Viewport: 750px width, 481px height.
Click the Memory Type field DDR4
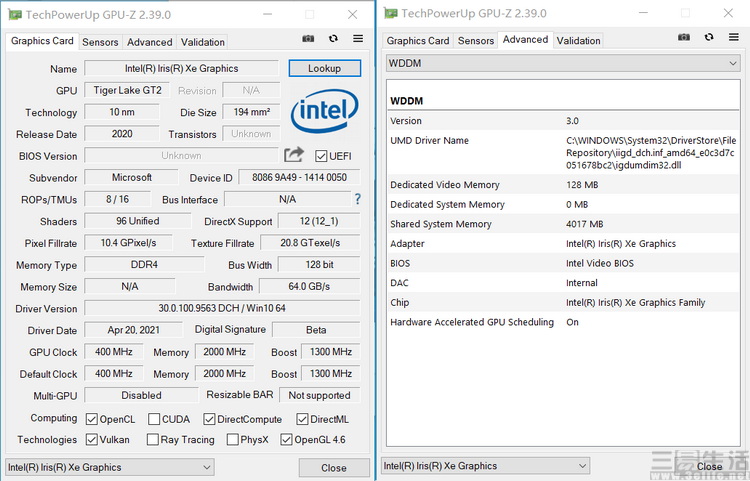click(144, 264)
